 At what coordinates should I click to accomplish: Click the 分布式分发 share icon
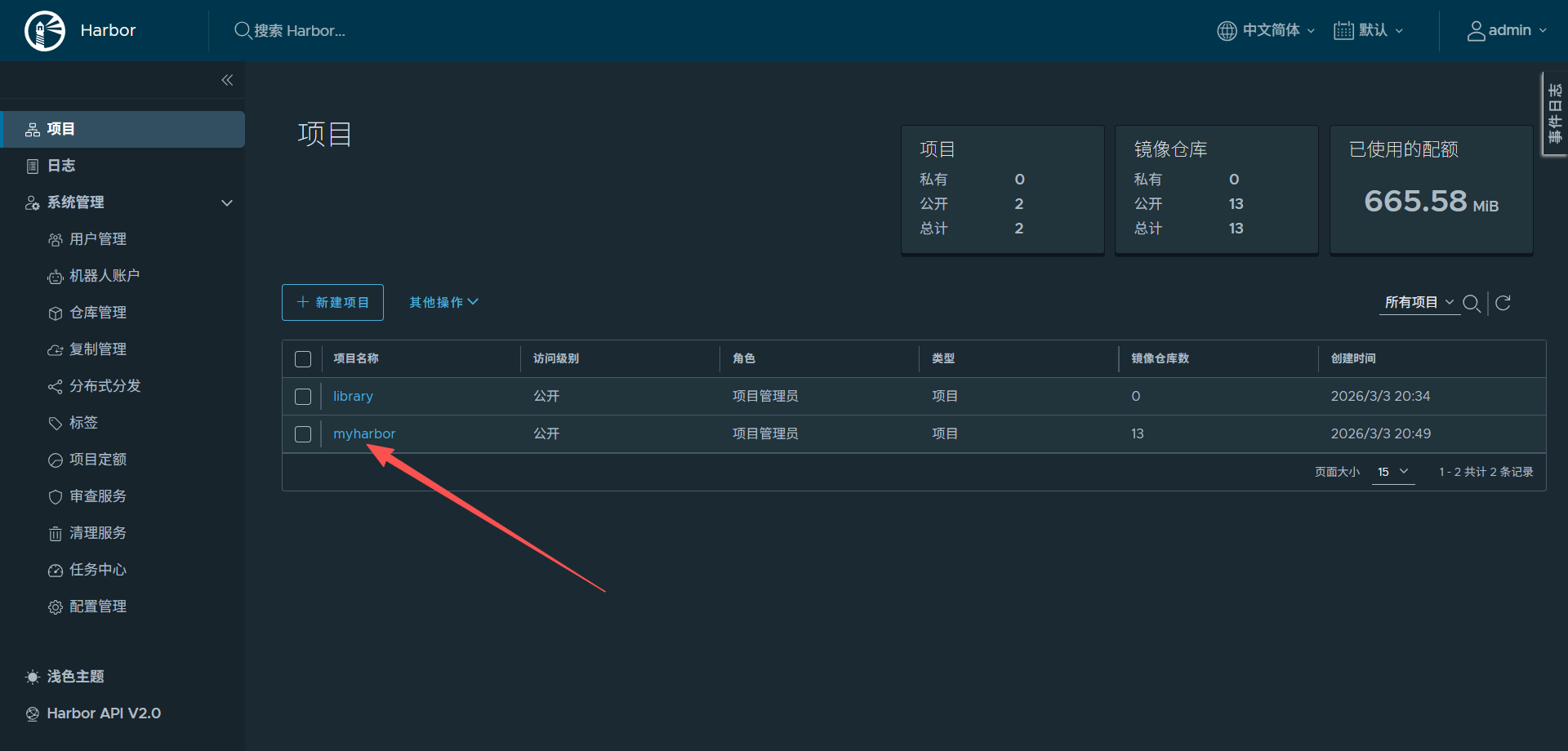click(x=55, y=386)
